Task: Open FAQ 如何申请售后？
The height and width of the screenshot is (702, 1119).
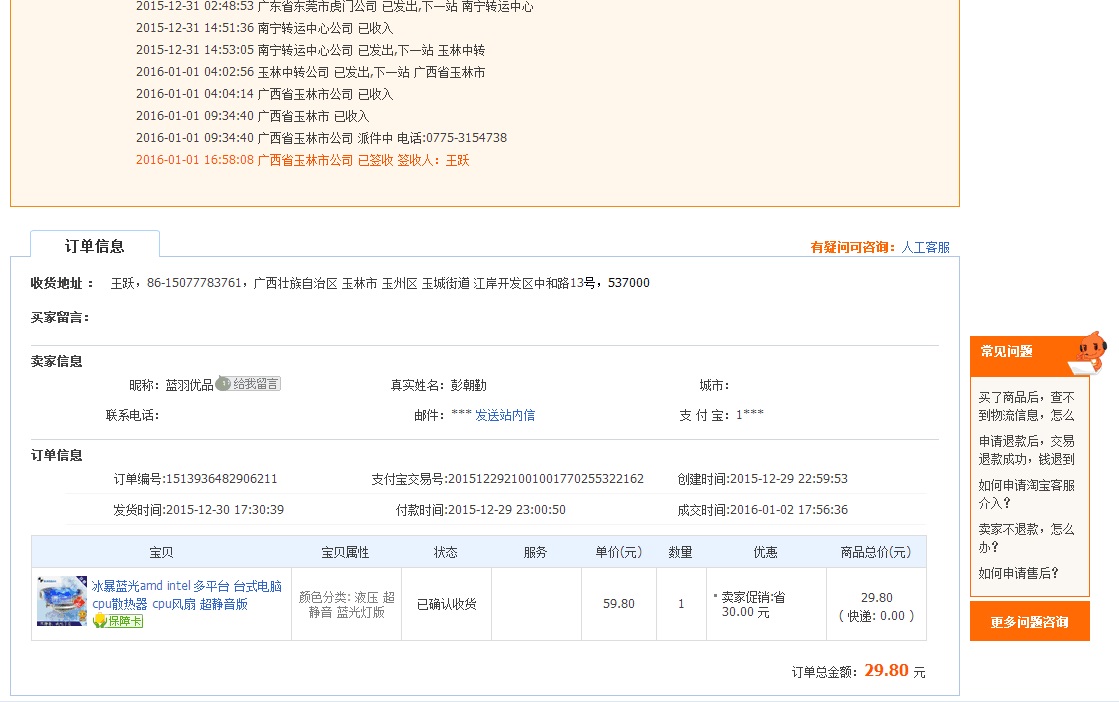Action: 1018,573
